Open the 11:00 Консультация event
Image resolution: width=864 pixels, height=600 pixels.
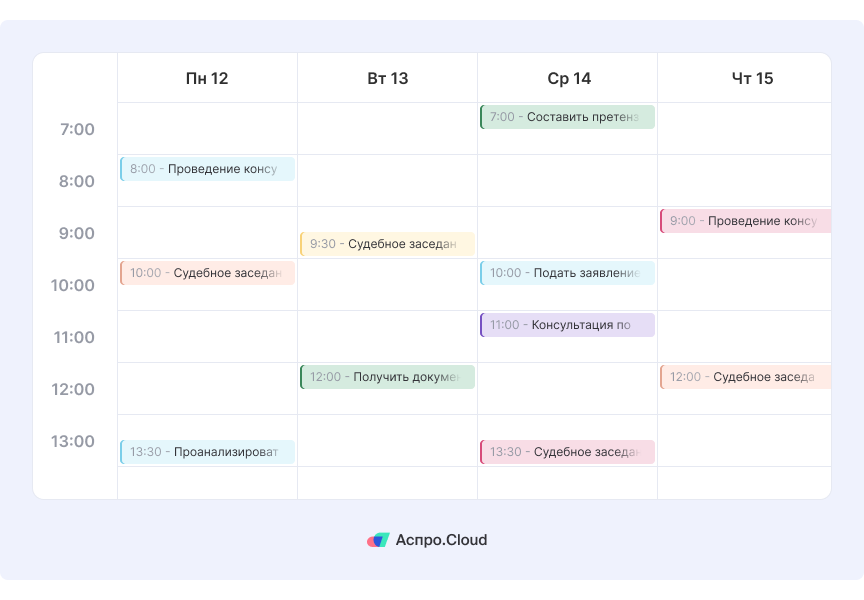[567, 325]
